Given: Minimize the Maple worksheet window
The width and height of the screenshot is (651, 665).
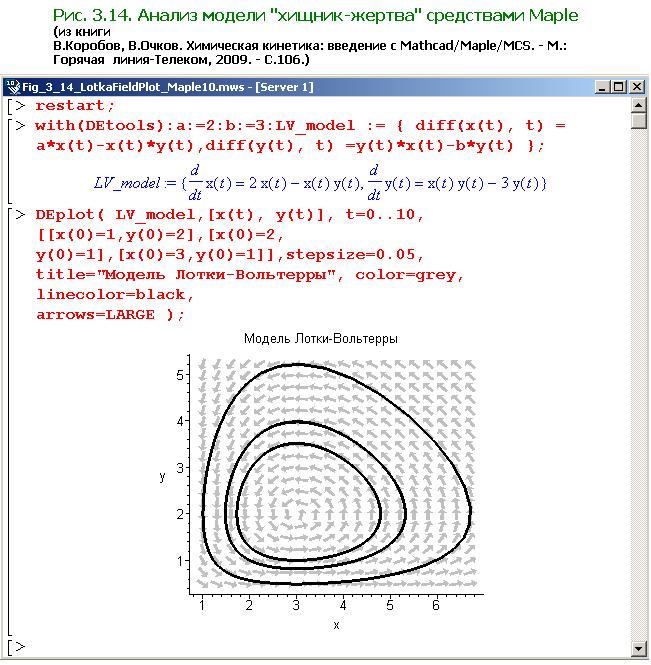Looking at the screenshot, I should point(602,87).
